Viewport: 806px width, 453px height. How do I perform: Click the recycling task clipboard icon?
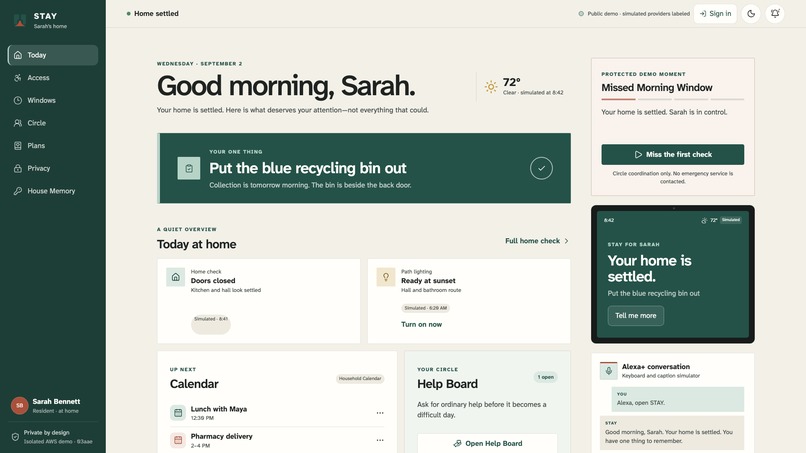[189, 168]
